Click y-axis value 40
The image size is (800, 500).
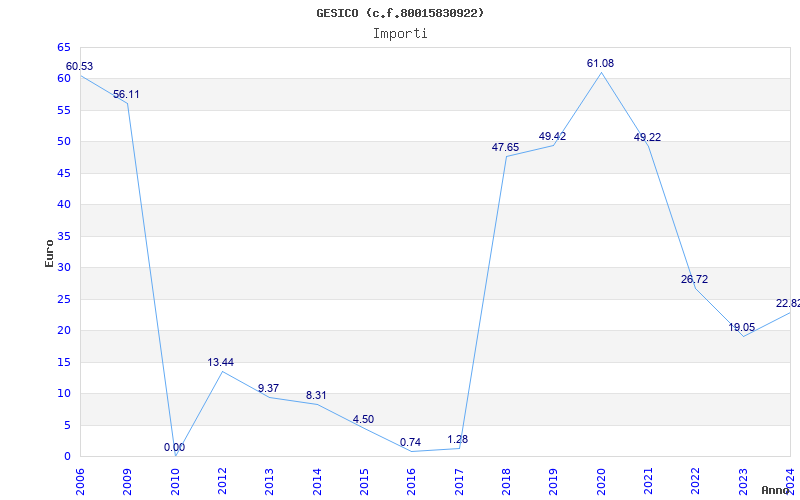(x=64, y=205)
